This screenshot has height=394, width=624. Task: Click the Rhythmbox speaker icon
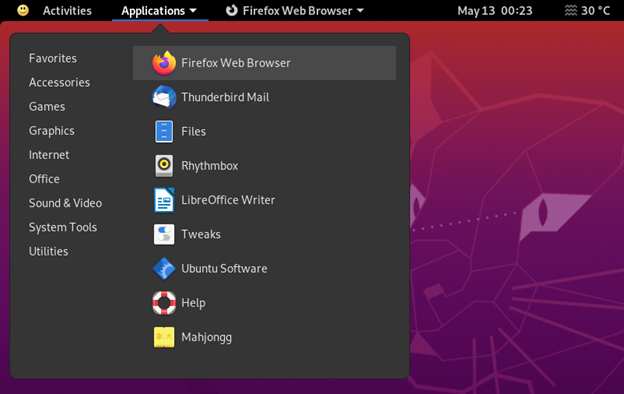(164, 166)
